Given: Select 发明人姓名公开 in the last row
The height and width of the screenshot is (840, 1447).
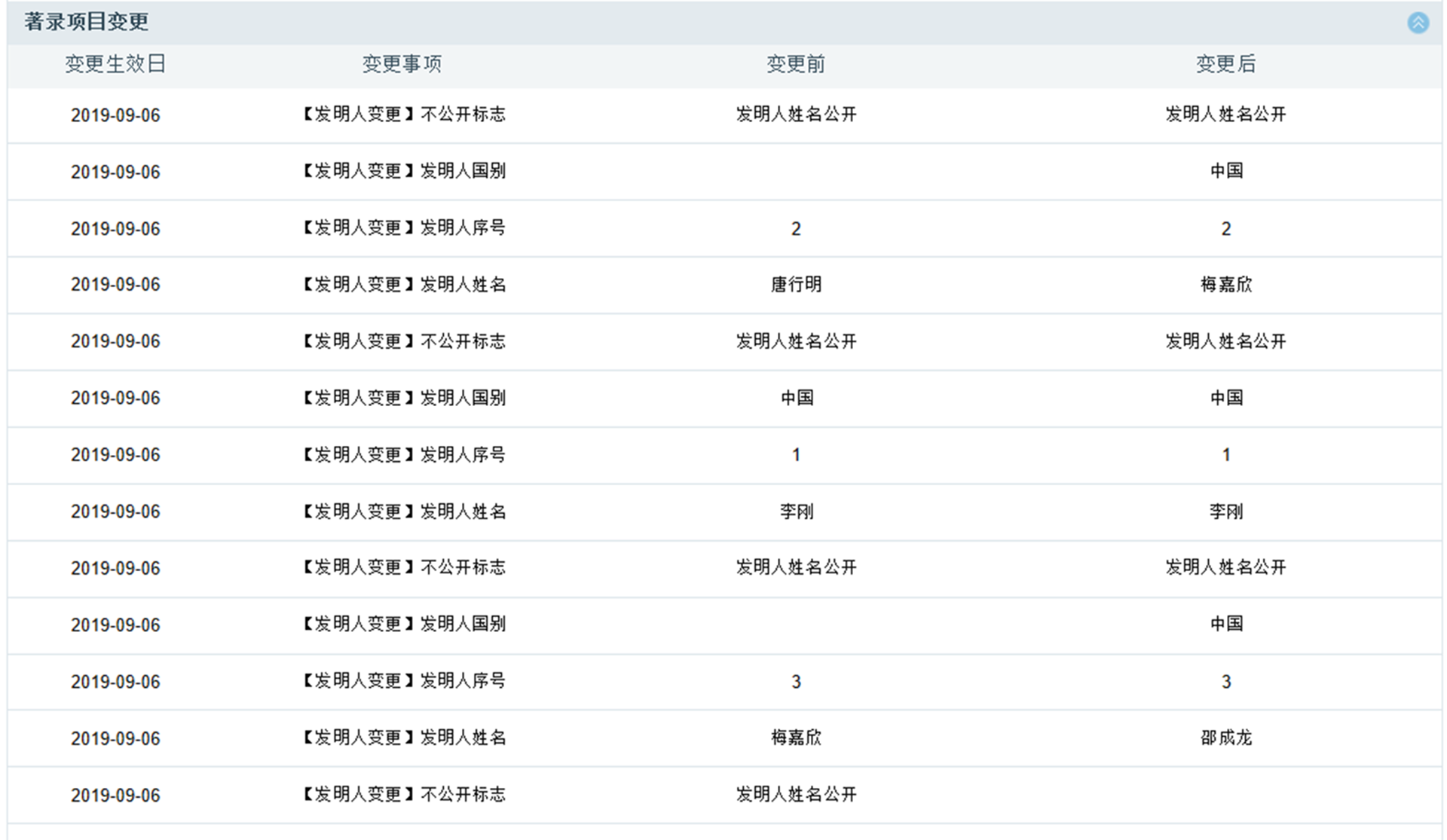Looking at the screenshot, I should pos(796,794).
